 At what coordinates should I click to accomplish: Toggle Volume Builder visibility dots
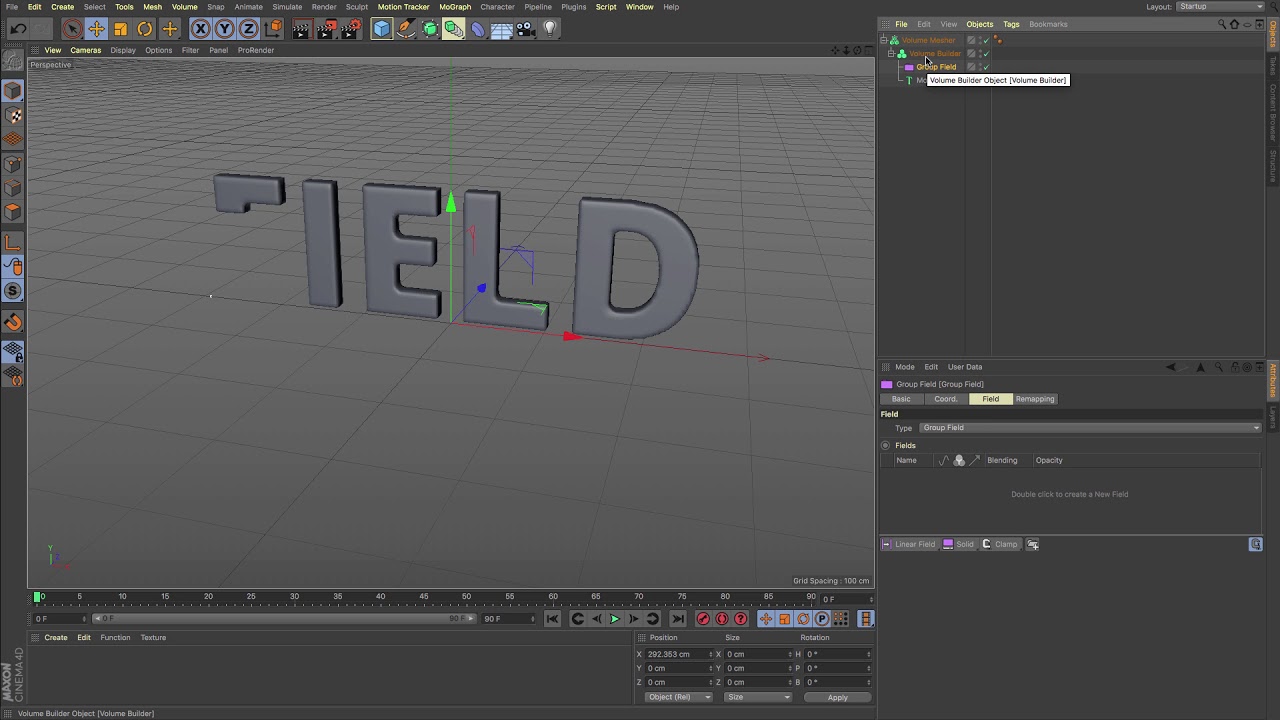979,53
